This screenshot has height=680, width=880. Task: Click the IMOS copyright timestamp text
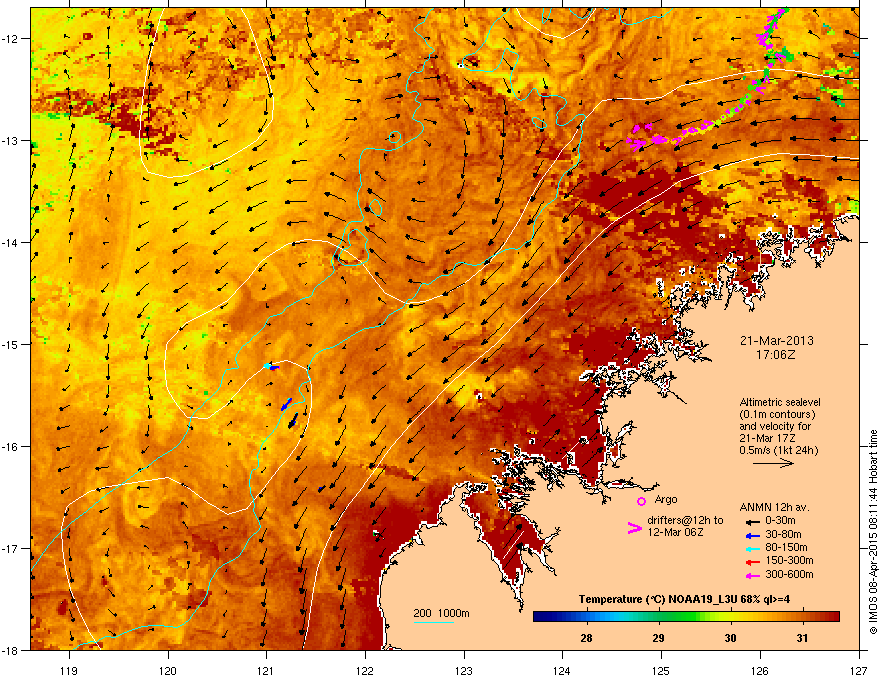tap(873, 532)
